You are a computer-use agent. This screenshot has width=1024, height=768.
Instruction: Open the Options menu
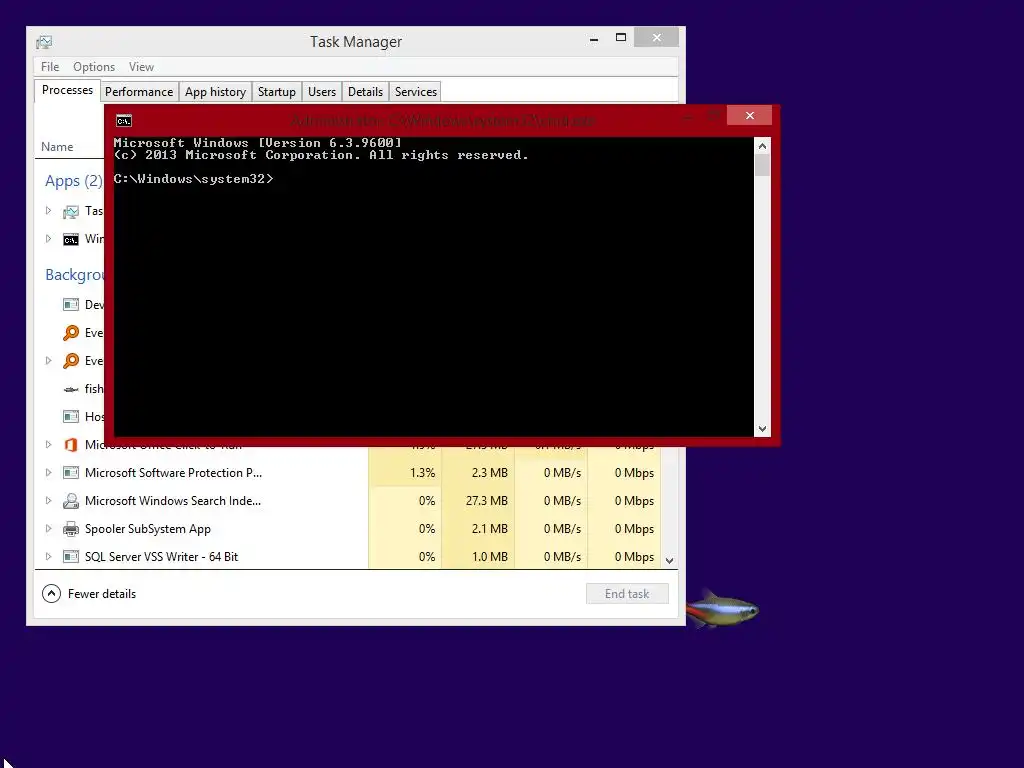pyautogui.click(x=93, y=67)
